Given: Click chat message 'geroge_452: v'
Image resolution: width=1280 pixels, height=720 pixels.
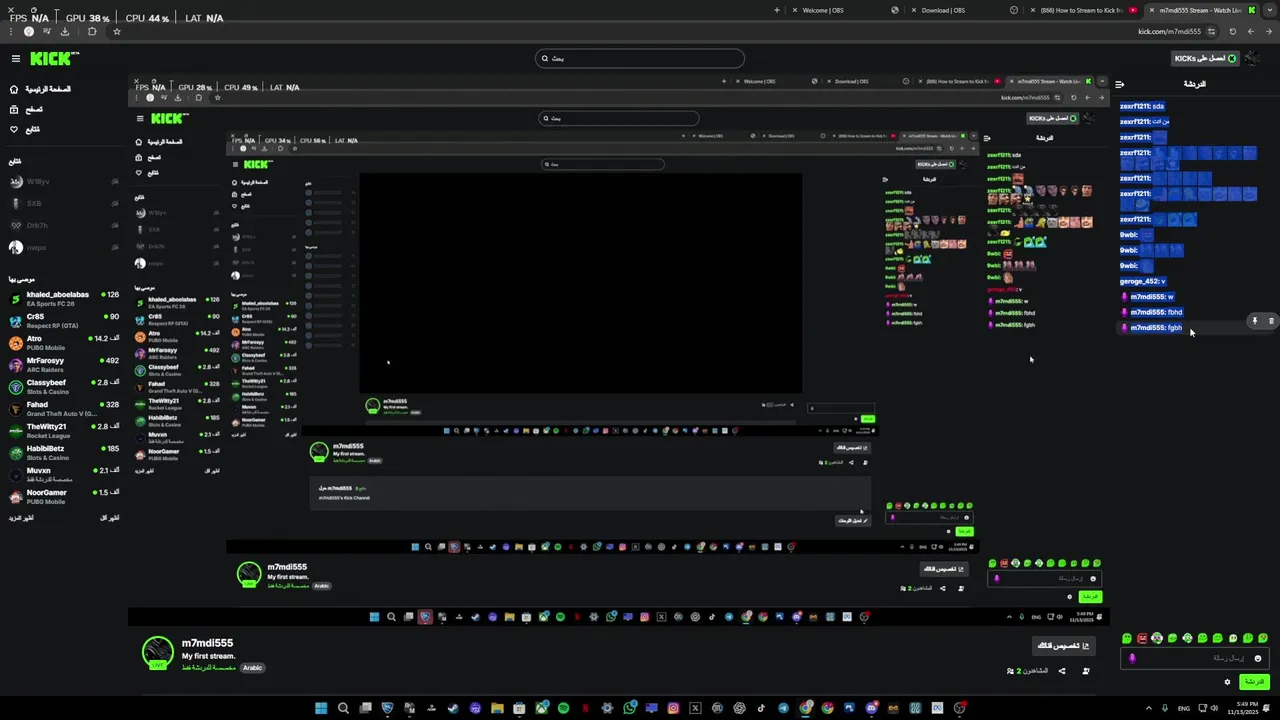Looking at the screenshot, I should click(x=1142, y=281).
